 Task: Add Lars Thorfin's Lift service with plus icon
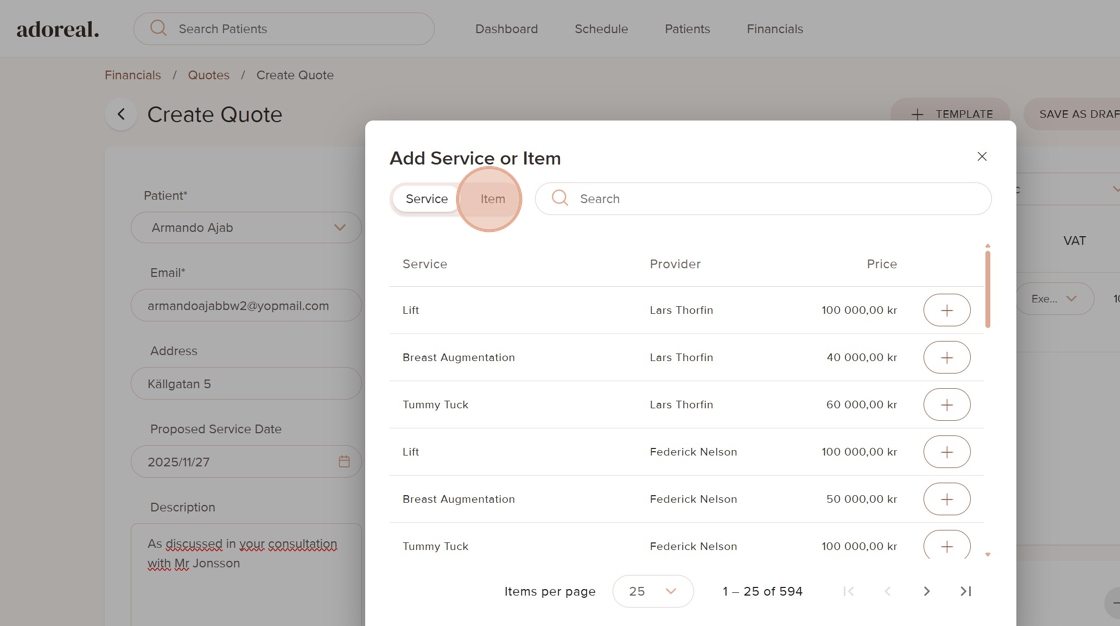click(x=946, y=310)
